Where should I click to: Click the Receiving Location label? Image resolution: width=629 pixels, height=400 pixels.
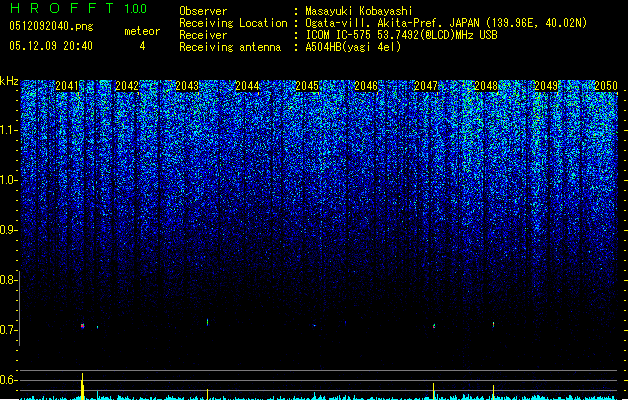click(x=233, y=23)
